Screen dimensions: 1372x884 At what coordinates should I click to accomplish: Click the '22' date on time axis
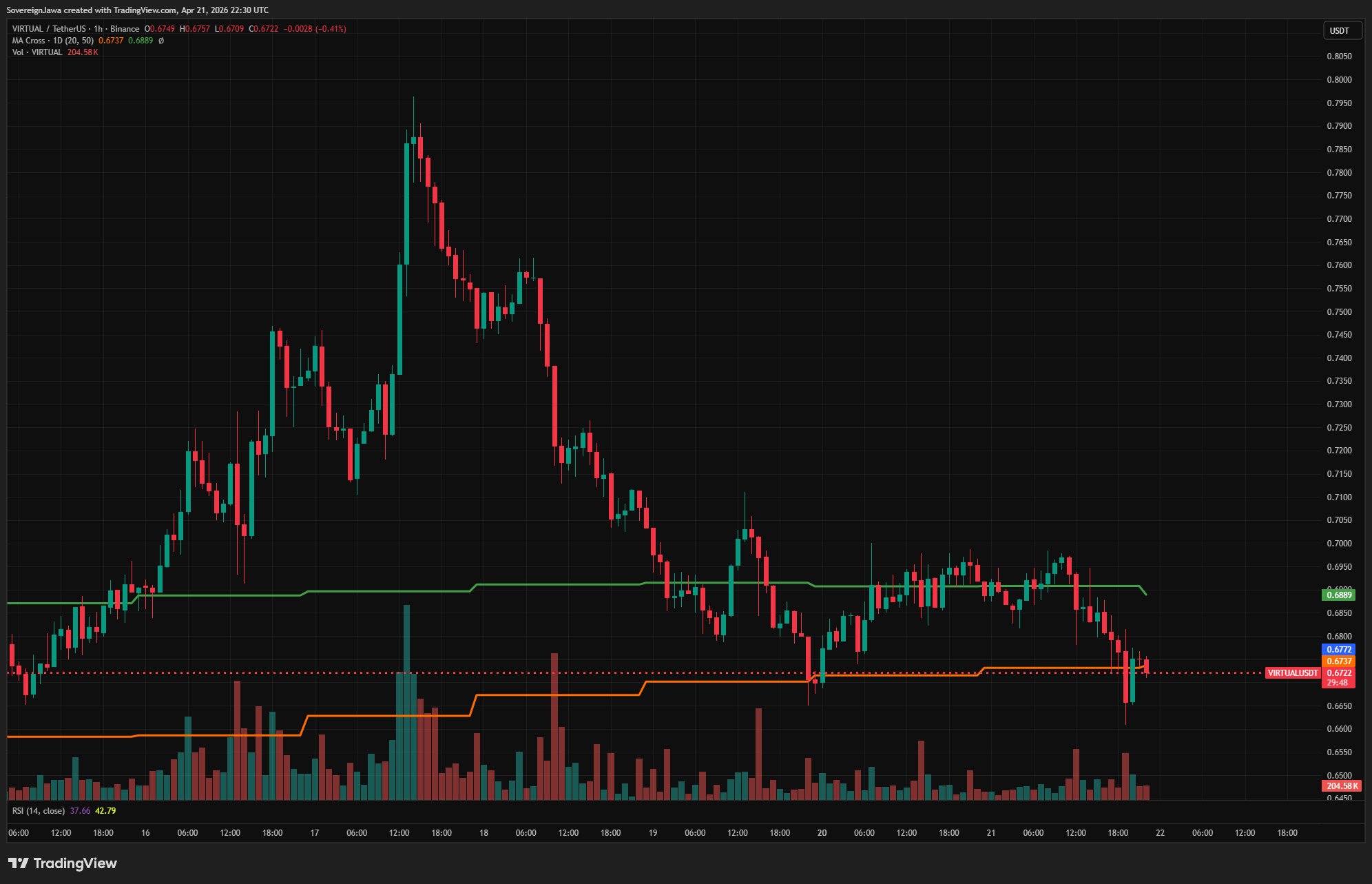[1160, 833]
